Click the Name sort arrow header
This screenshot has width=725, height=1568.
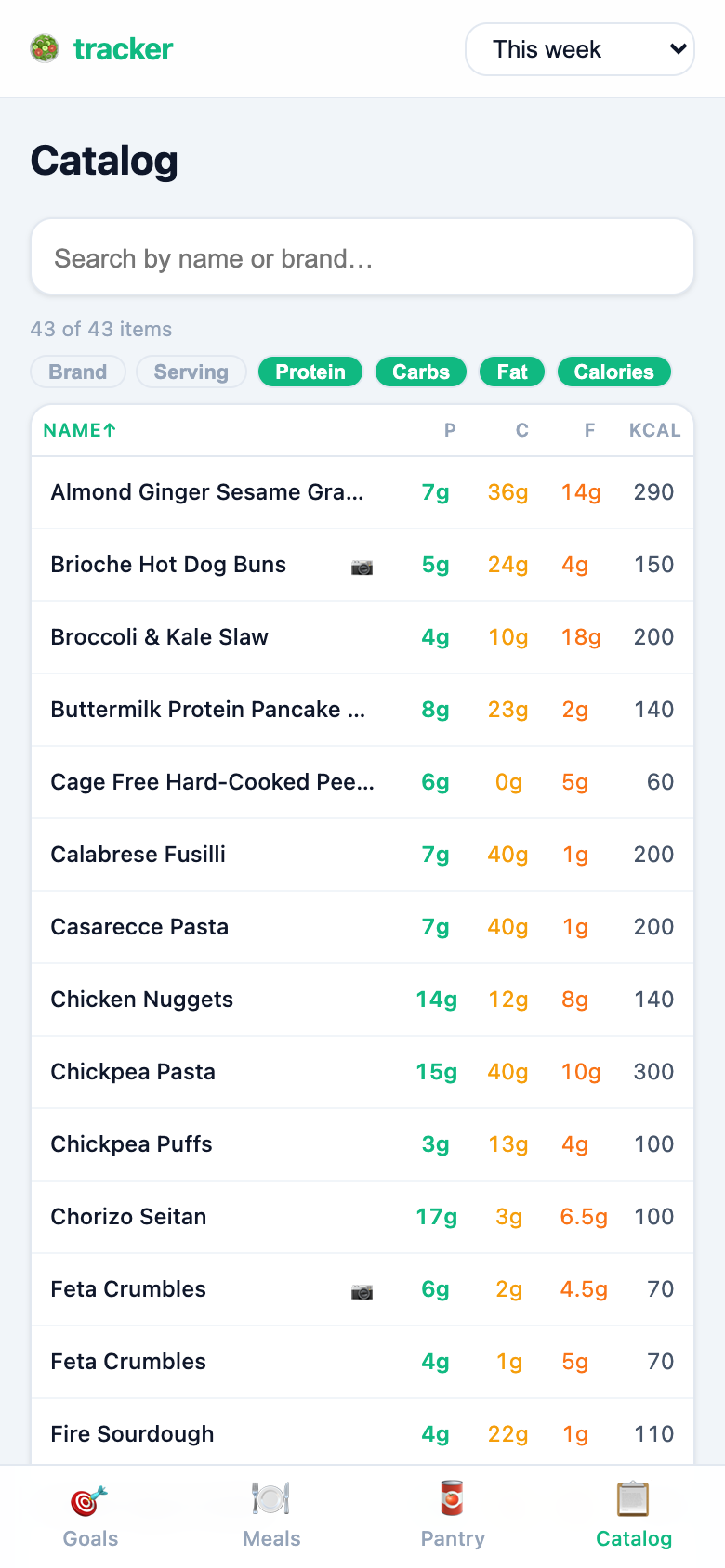[80, 430]
